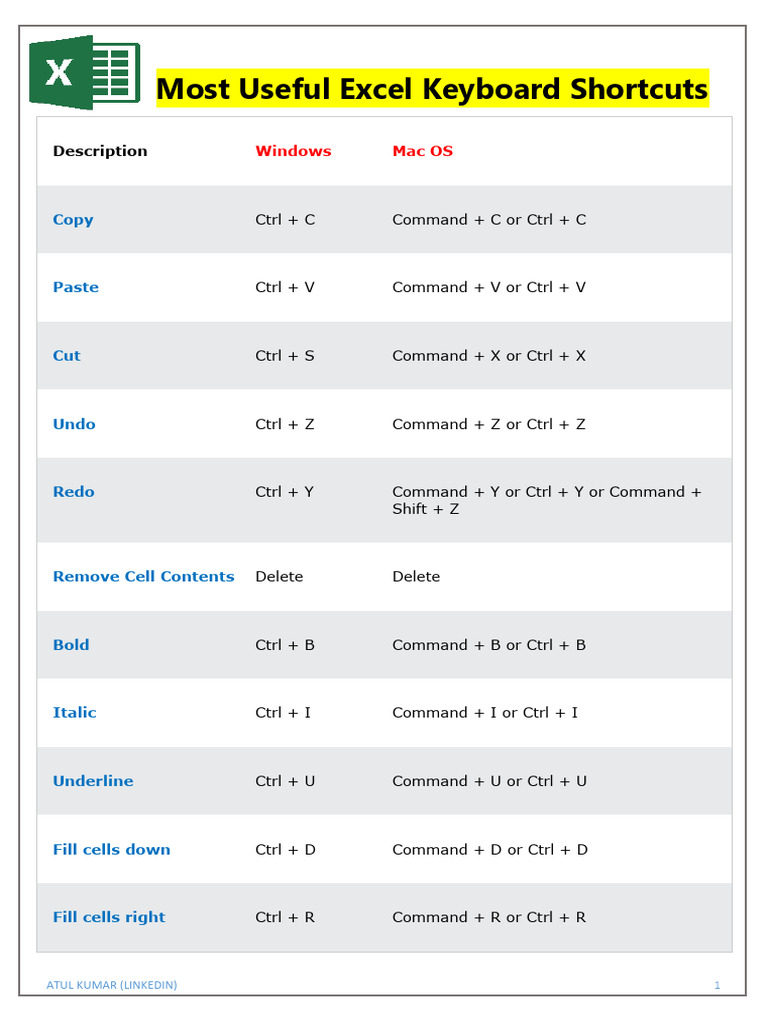The image size is (768, 1024).
Task: Click the 'Underline' row label
Action: point(93,781)
